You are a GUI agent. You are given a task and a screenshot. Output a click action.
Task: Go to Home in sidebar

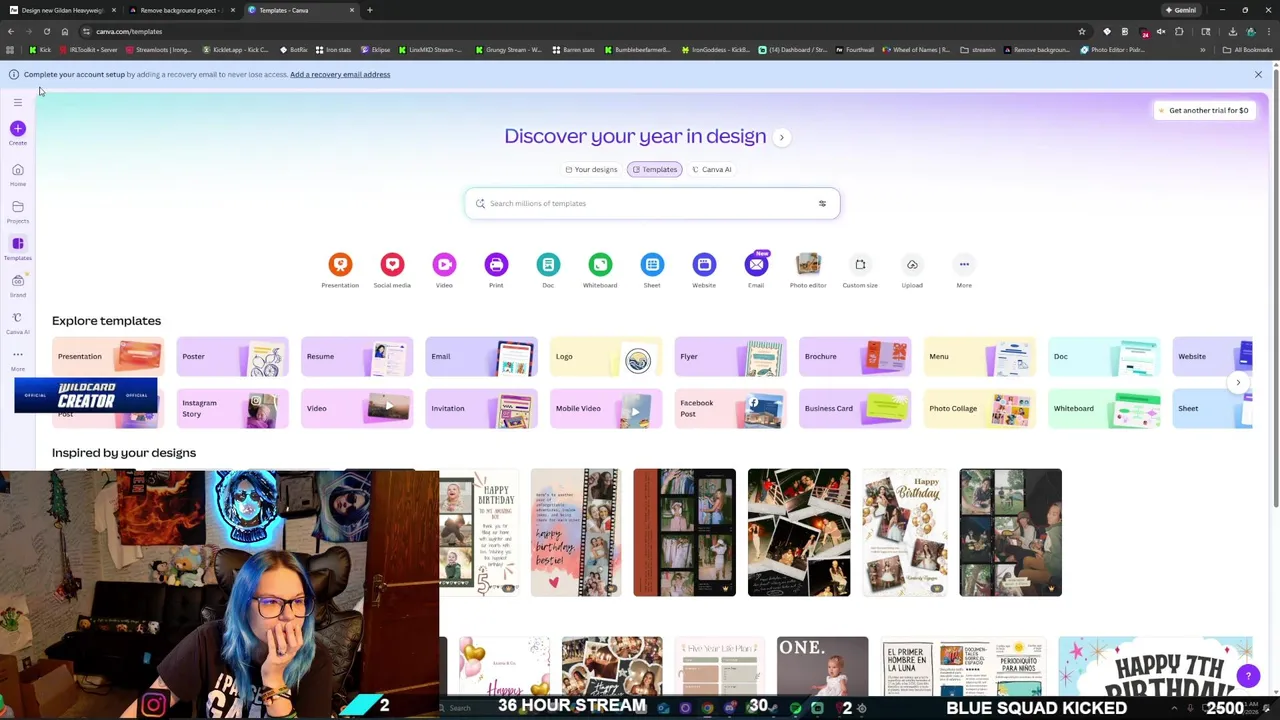coord(17,174)
